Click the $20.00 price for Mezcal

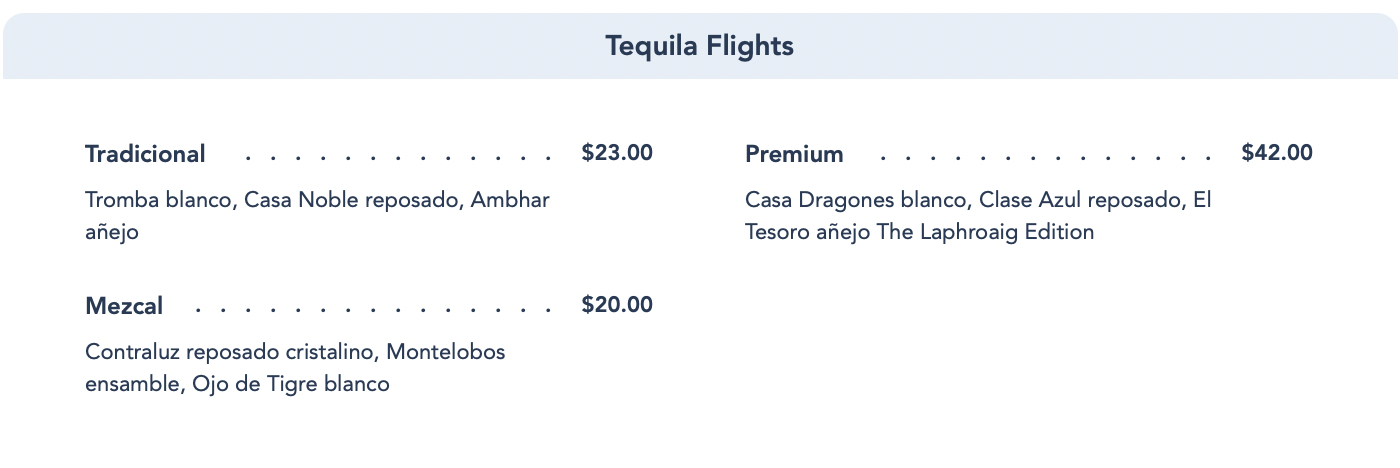coord(617,305)
